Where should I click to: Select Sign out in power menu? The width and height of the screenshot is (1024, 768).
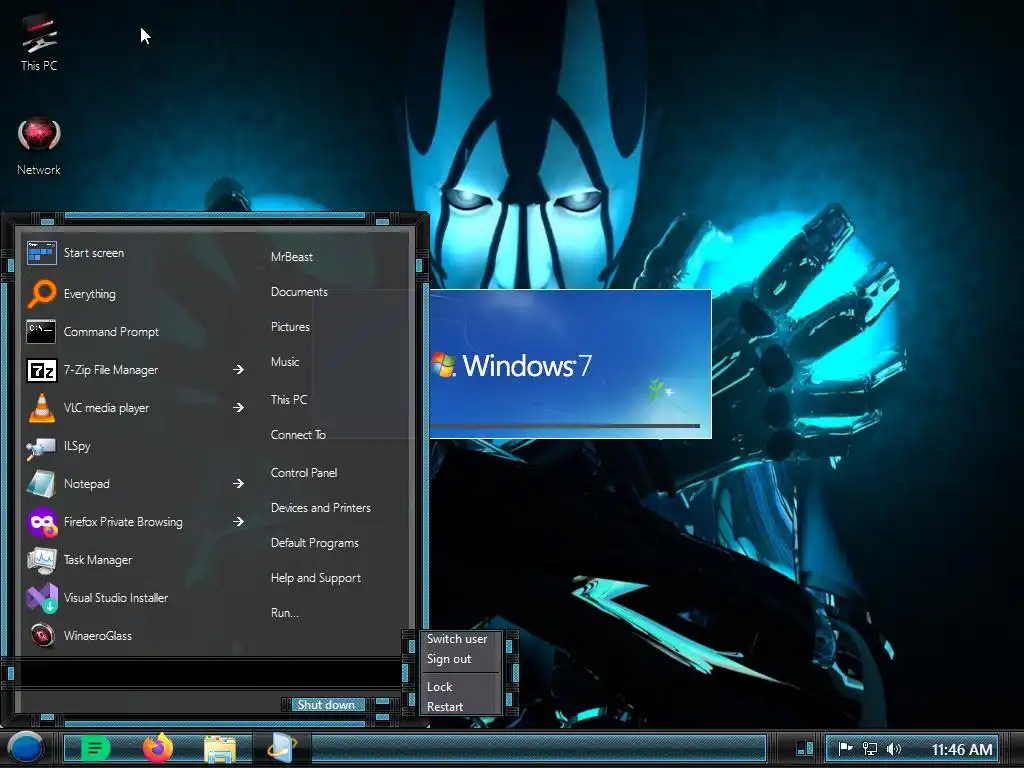[449, 659]
